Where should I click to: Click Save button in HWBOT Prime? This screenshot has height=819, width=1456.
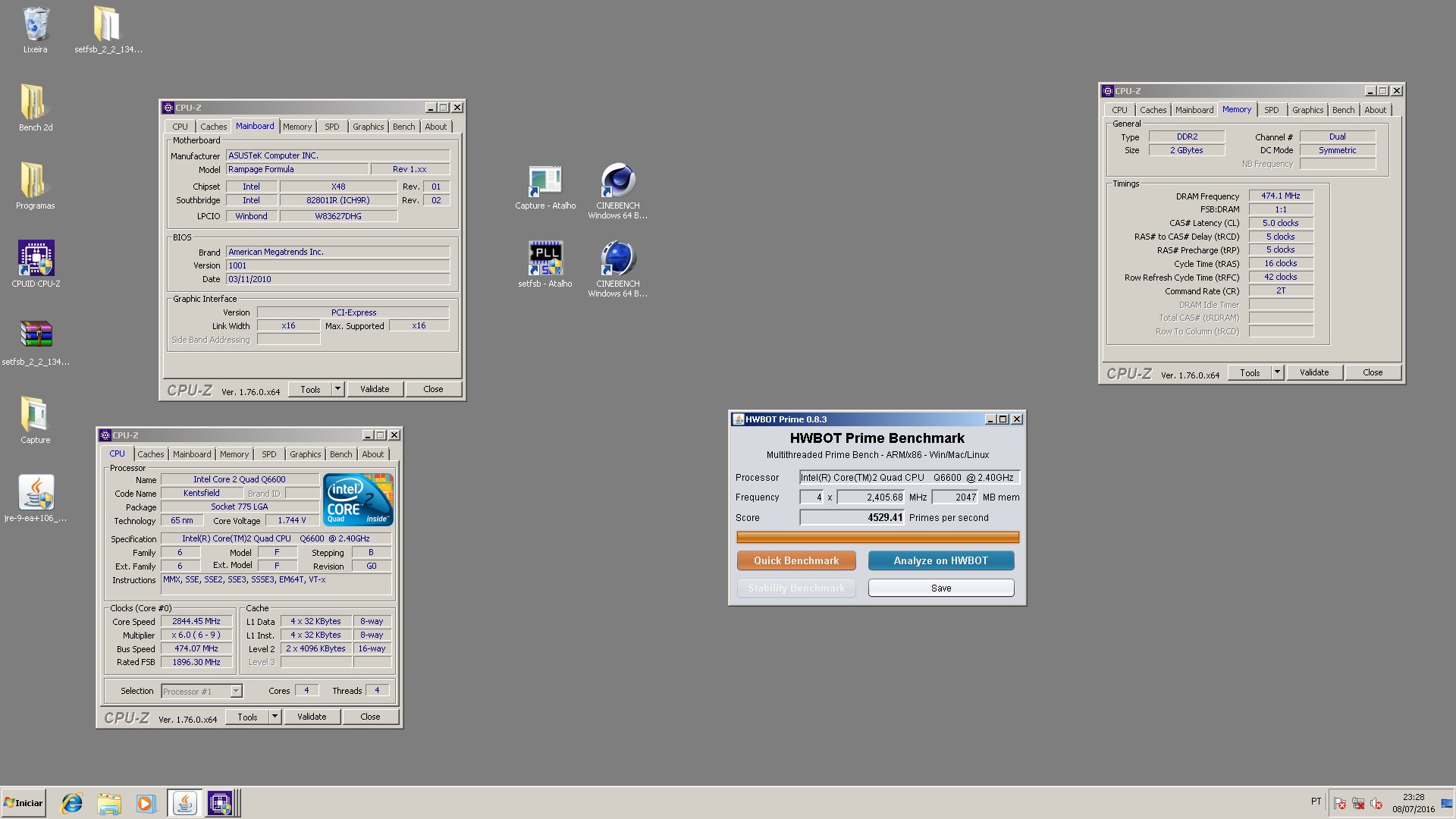pyautogui.click(x=940, y=588)
